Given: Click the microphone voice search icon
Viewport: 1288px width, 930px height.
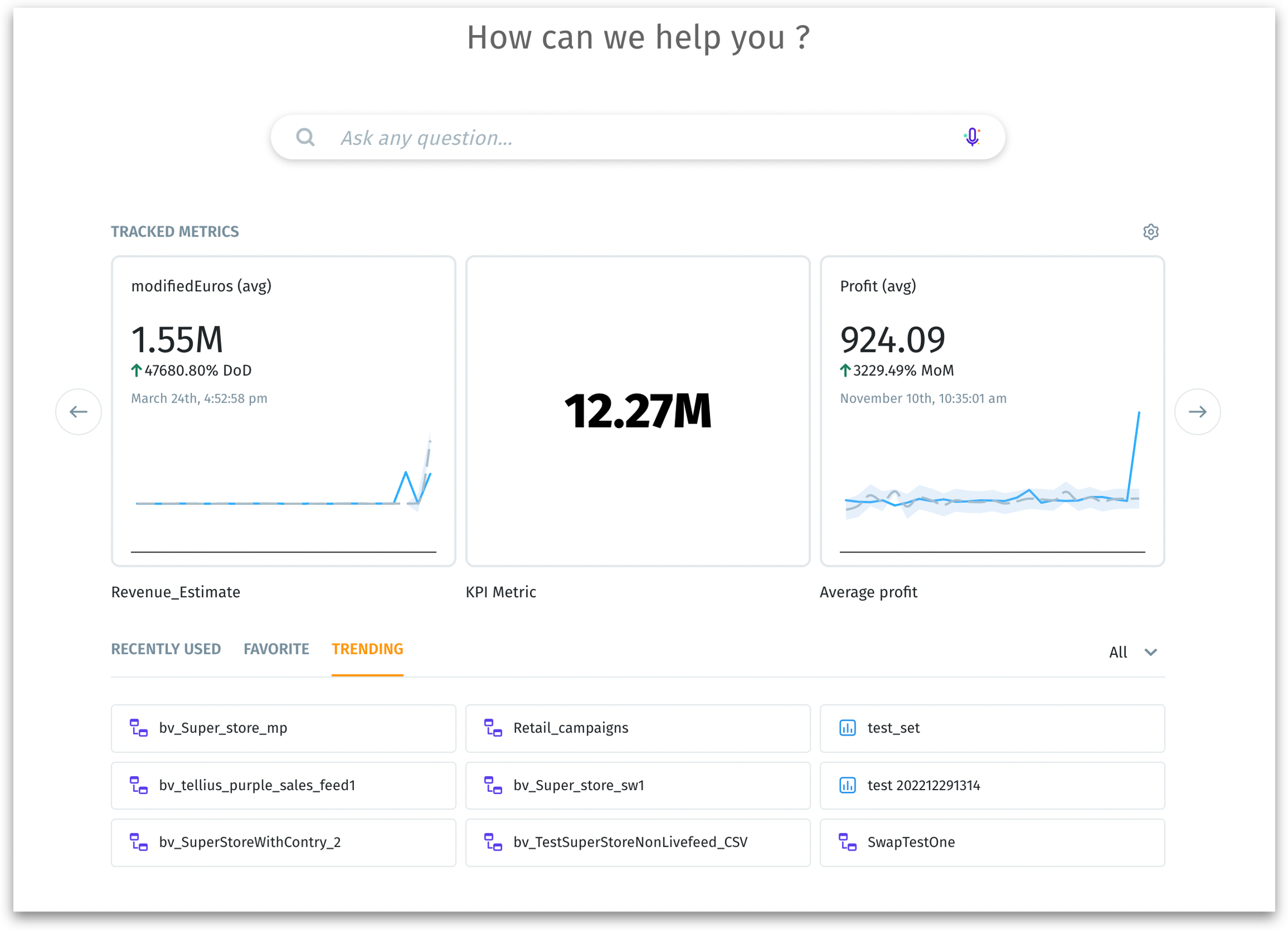Looking at the screenshot, I should (x=972, y=137).
